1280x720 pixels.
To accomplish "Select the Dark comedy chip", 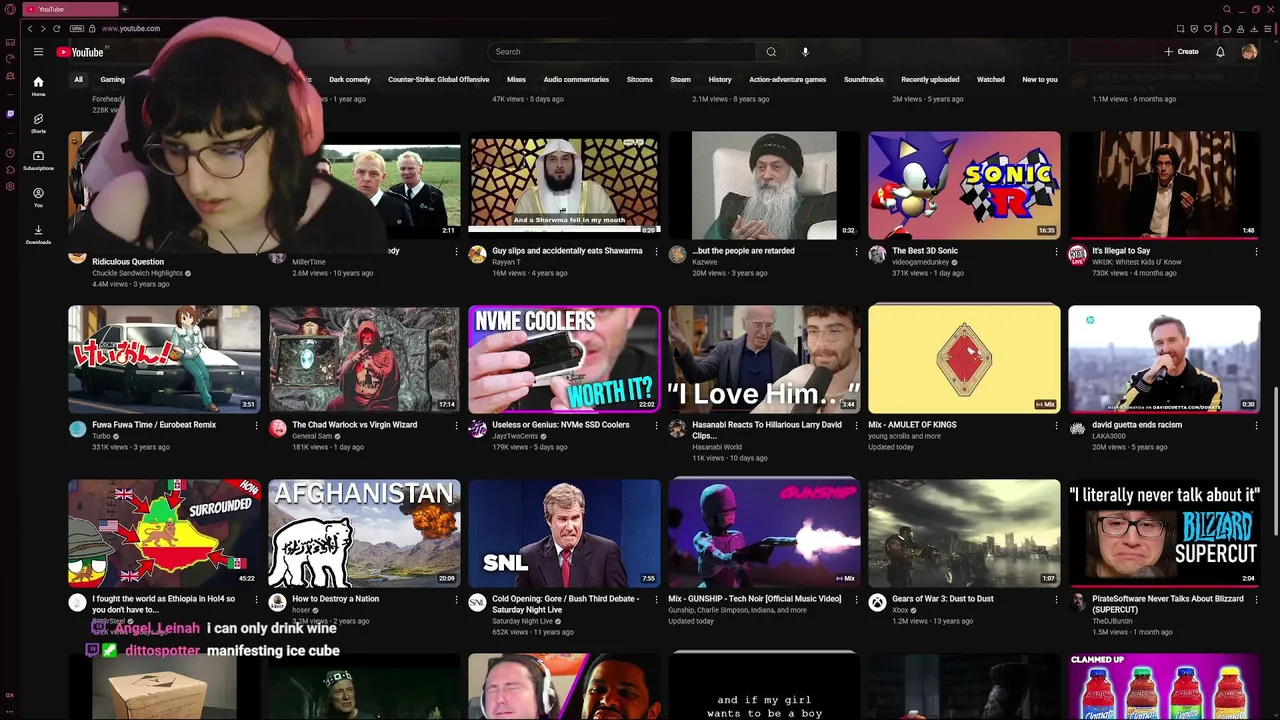I will [x=350, y=80].
